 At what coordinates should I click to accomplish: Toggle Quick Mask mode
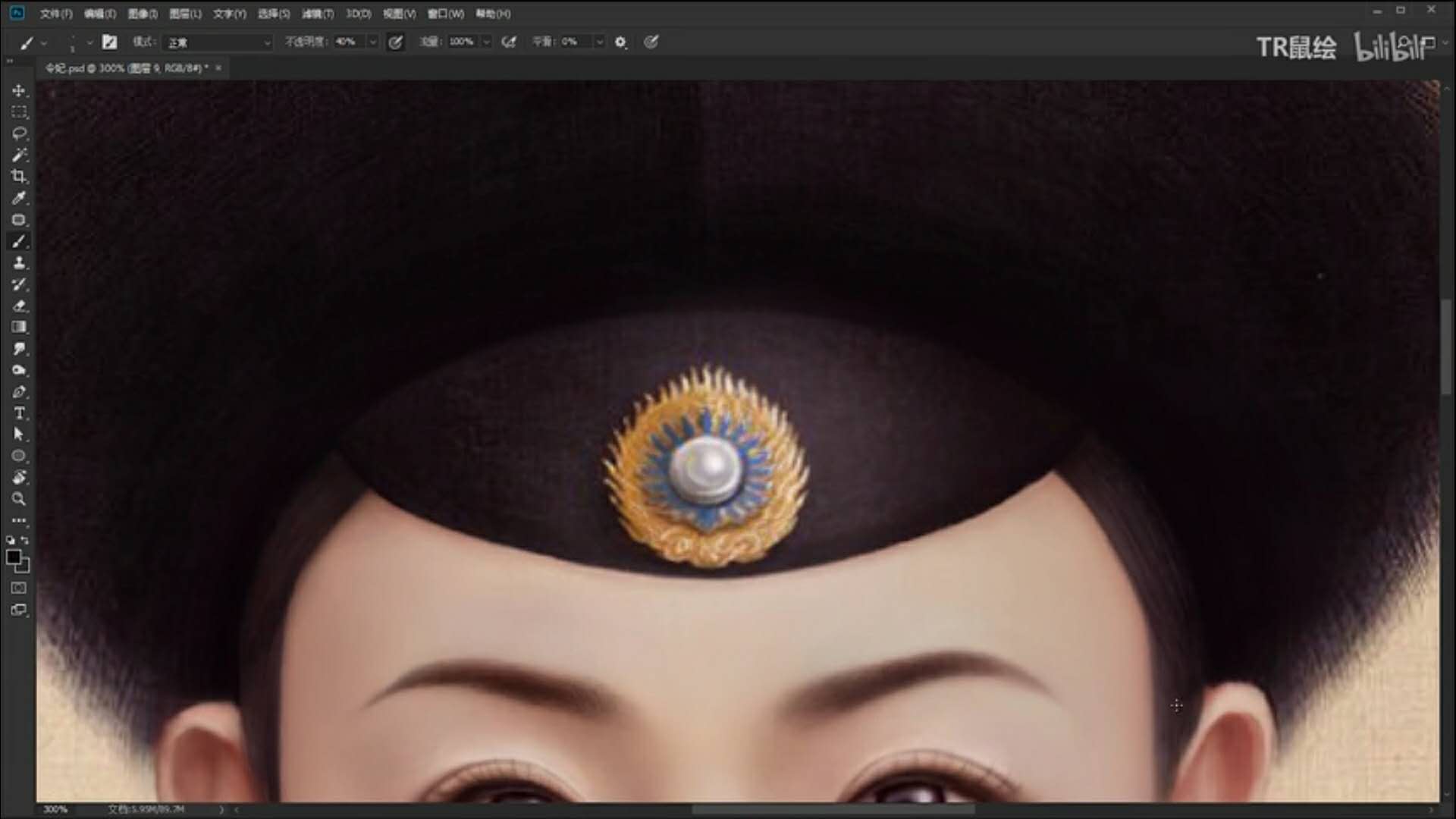pyautogui.click(x=19, y=588)
